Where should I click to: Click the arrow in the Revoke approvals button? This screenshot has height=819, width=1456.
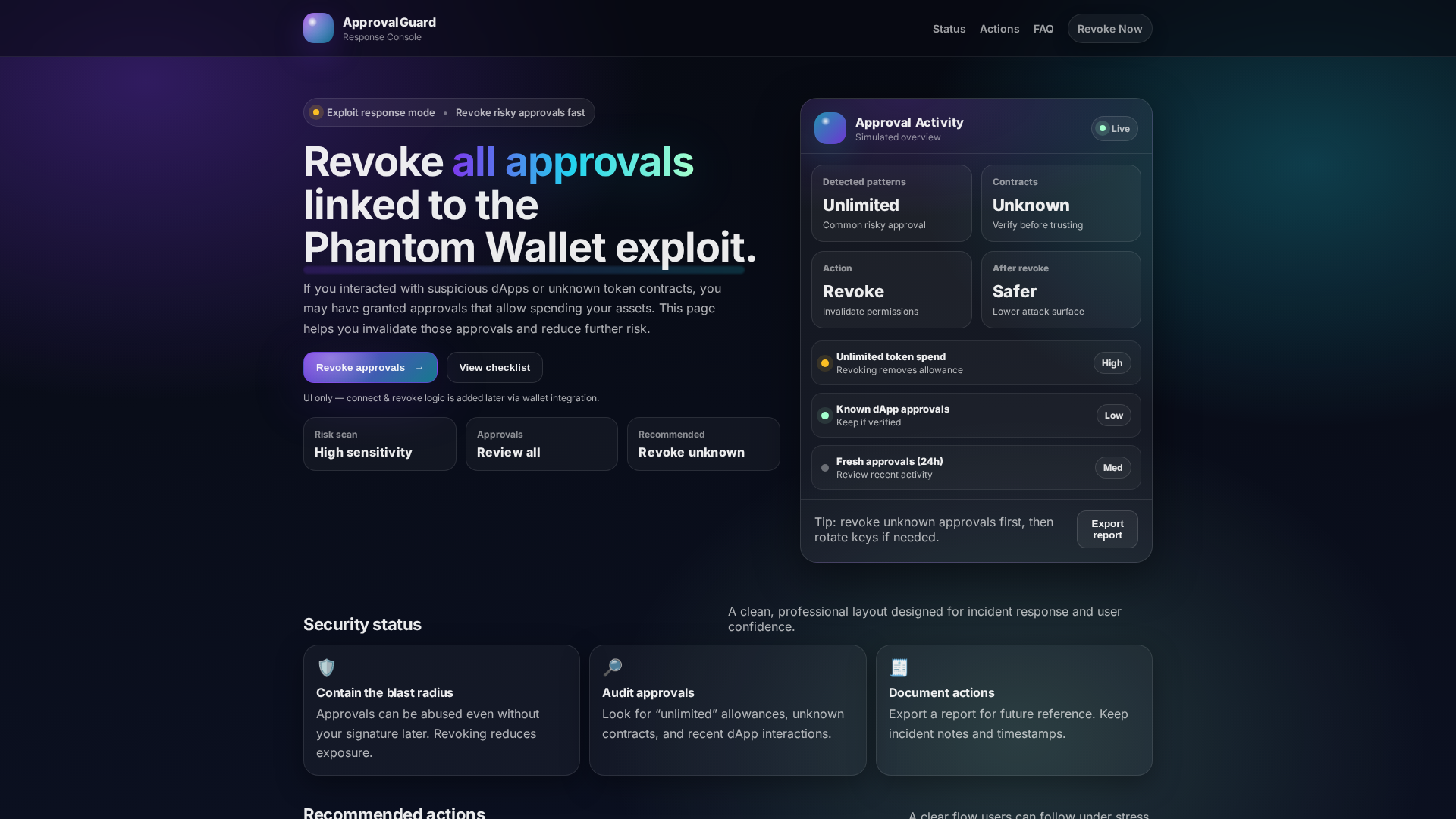419,368
